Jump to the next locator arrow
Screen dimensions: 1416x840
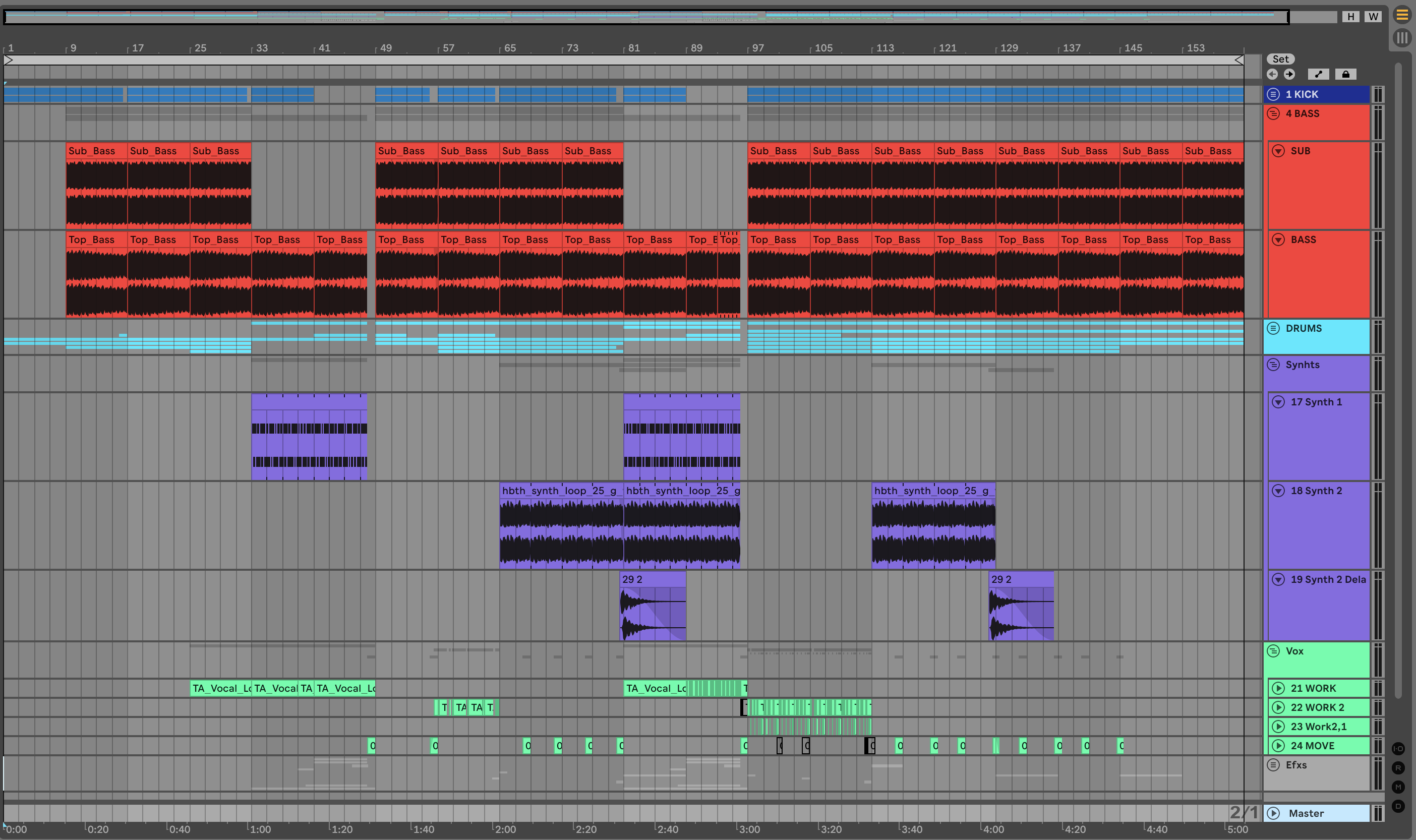1289,74
